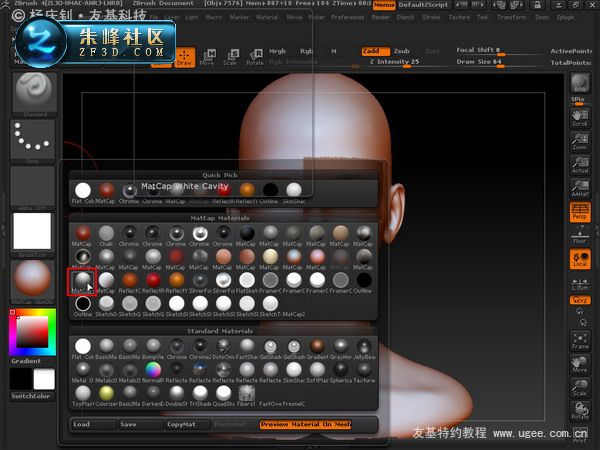Open the Zplugin menu
This screenshot has width=600, height=450.
[x=565, y=17]
